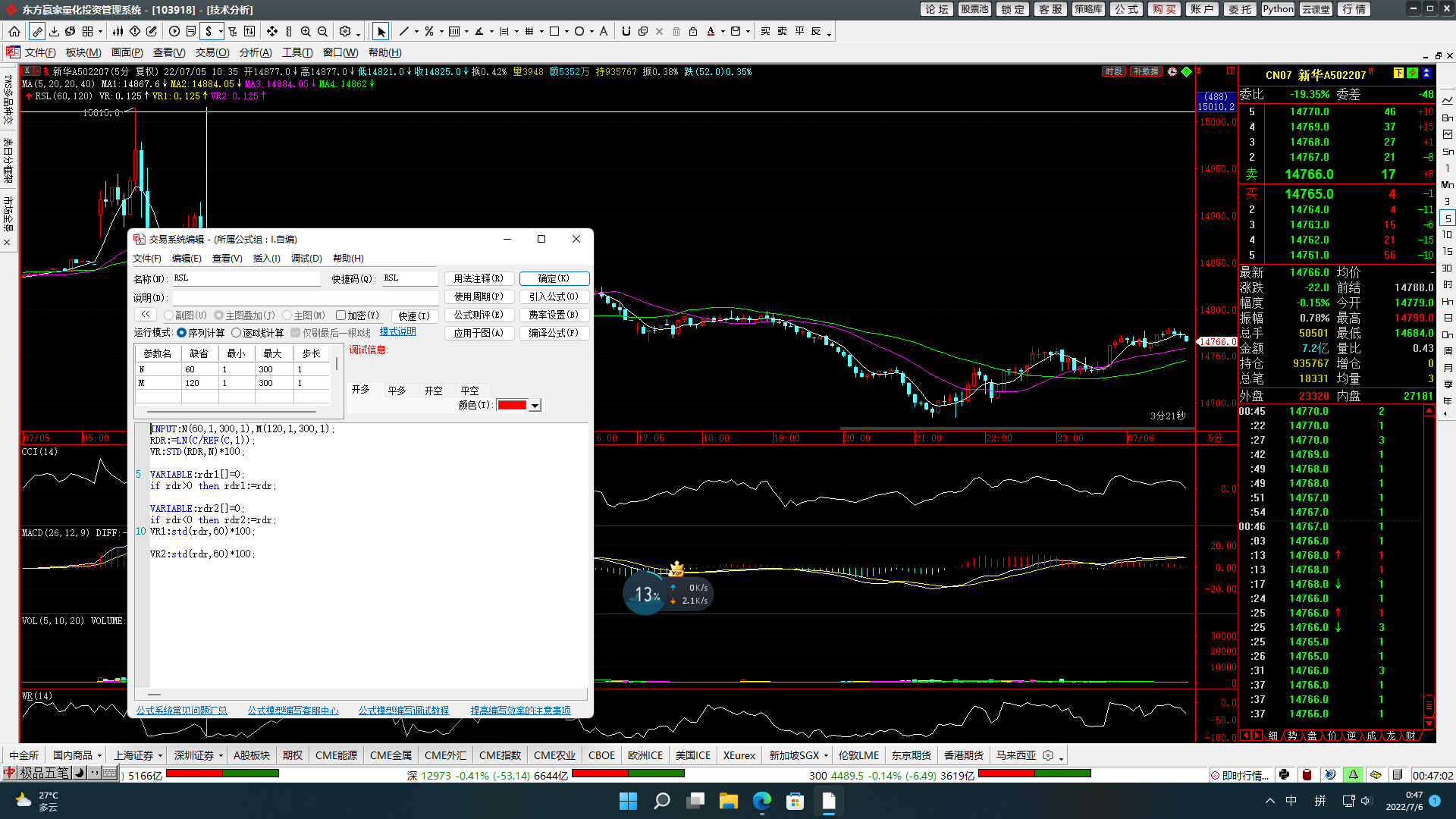Zoom out with magnifier minus icon
The width and height of the screenshot is (1456, 819).
click(322, 31)
